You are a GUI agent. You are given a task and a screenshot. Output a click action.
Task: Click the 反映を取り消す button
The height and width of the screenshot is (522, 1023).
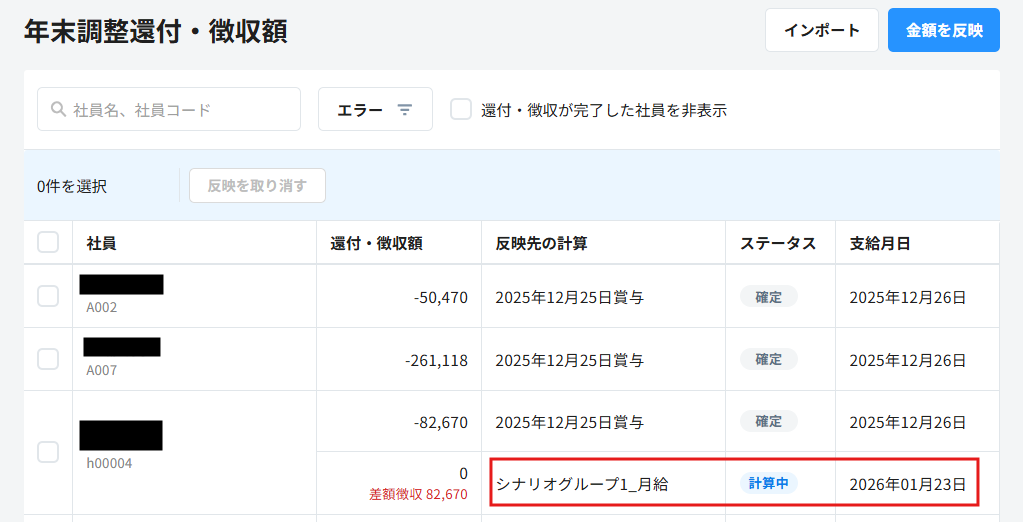coord(257,185)
